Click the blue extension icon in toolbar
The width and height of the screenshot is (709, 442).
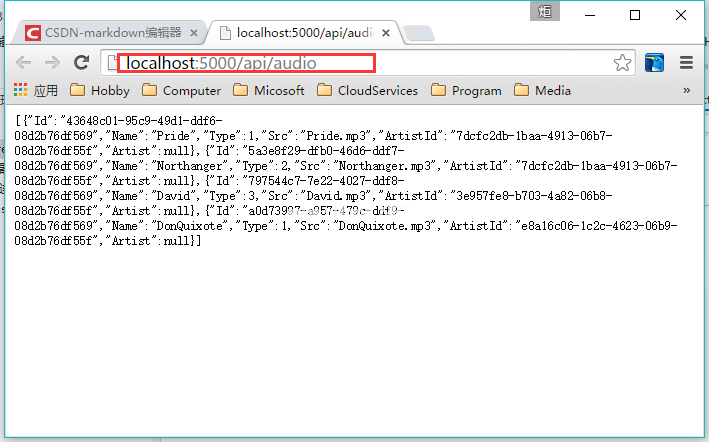[655, 63]
